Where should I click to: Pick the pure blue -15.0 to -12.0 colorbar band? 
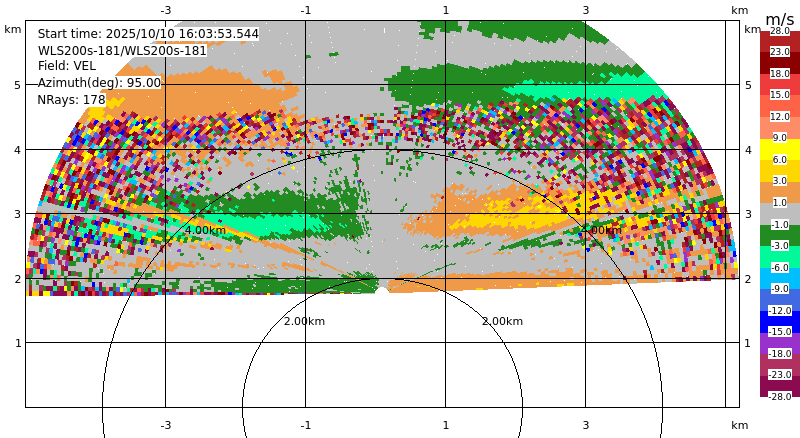(x=780, y=322)
